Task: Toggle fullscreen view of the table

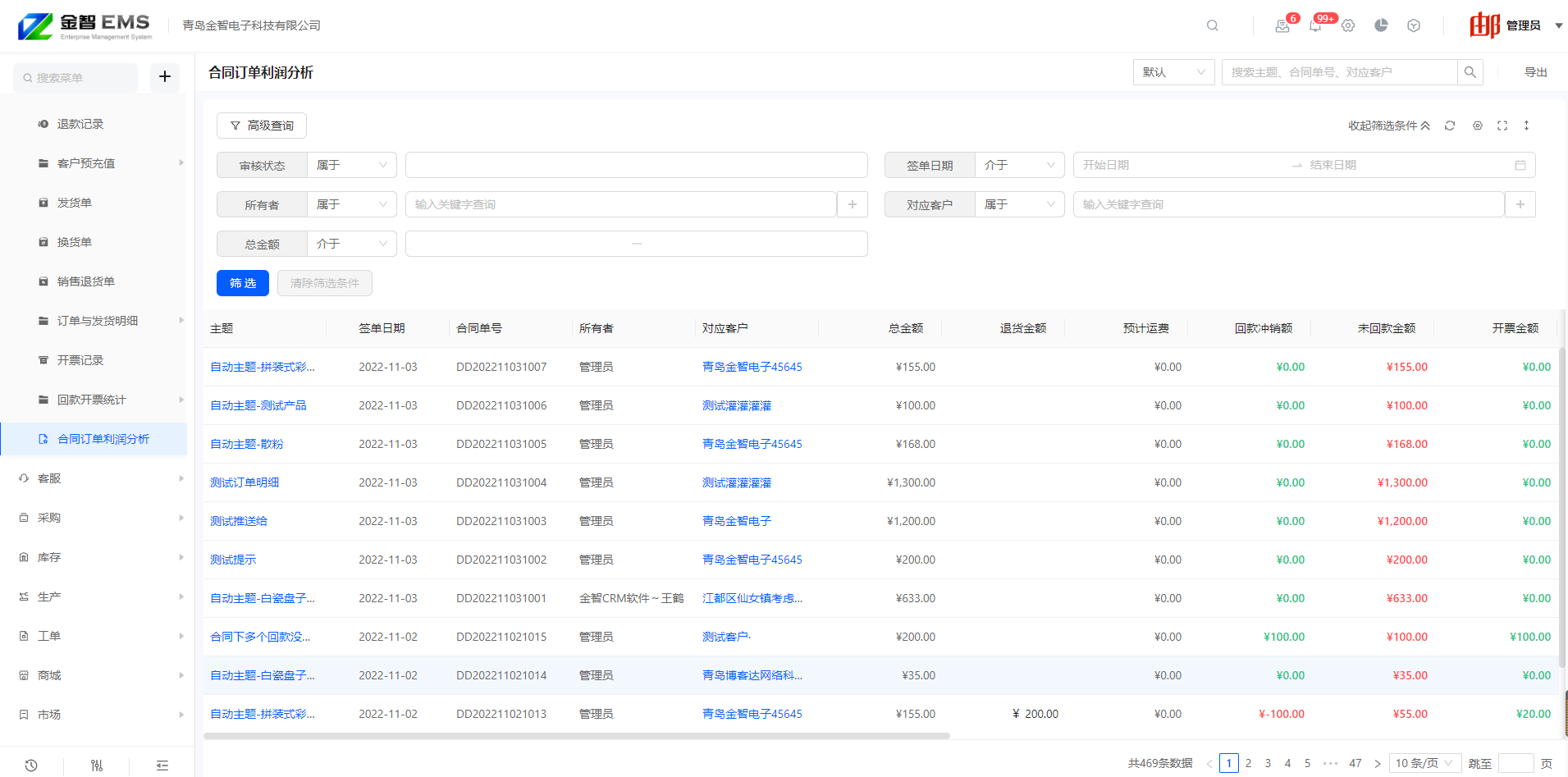Action: pyautogui.click(x=1502, y=126)
